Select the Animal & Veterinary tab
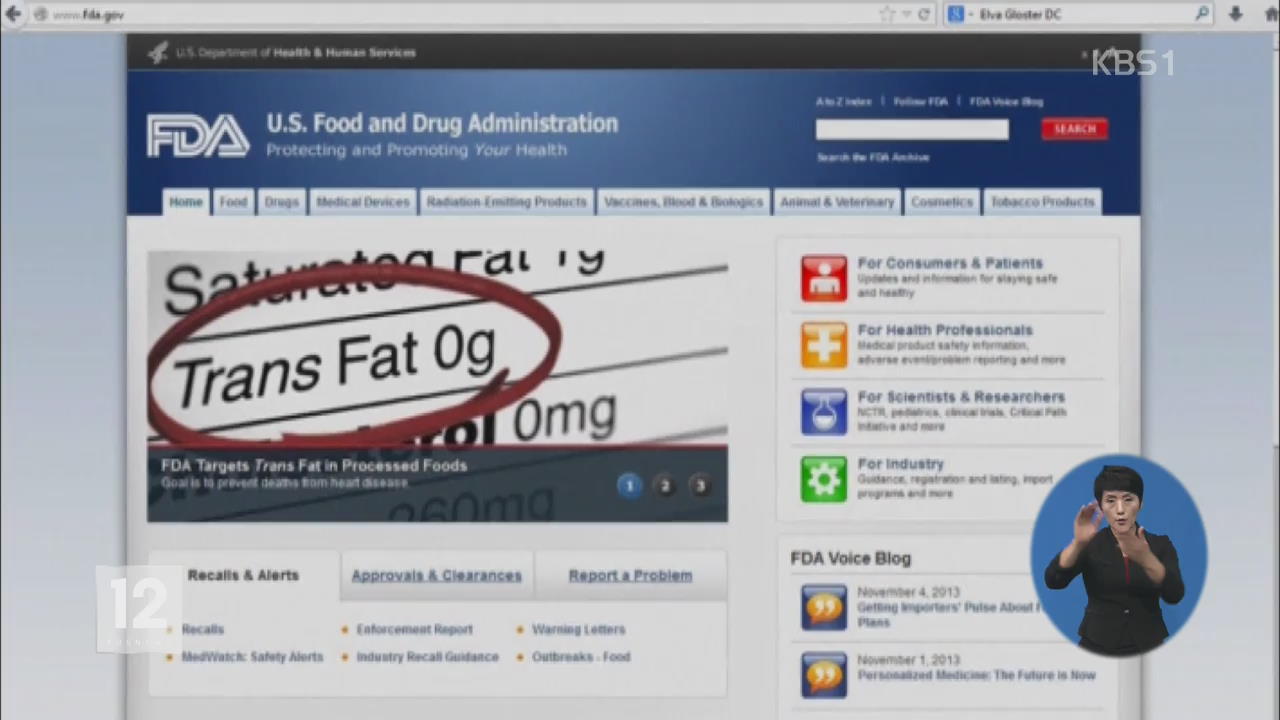The width and height of the screenshot is (1280, 720). [837, 202]
